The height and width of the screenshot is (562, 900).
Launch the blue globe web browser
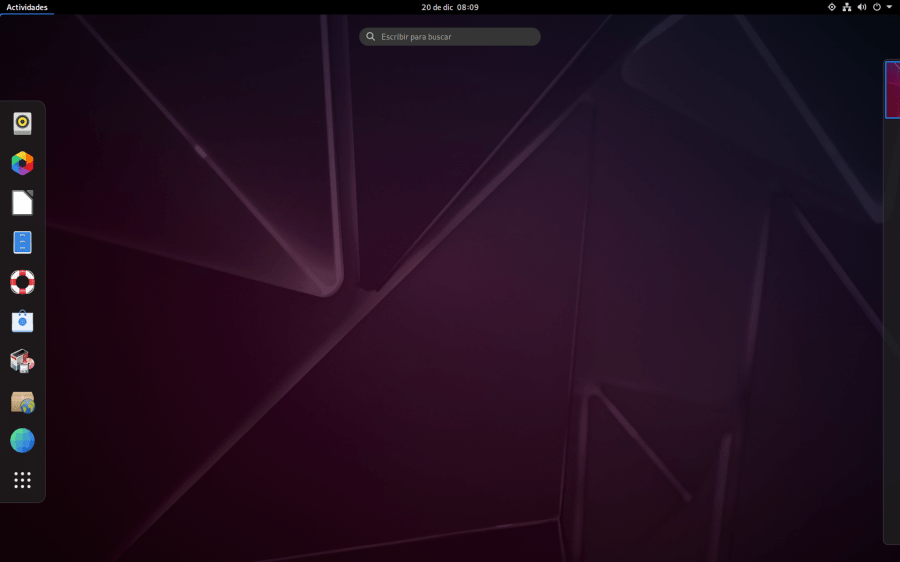point(22,441)
